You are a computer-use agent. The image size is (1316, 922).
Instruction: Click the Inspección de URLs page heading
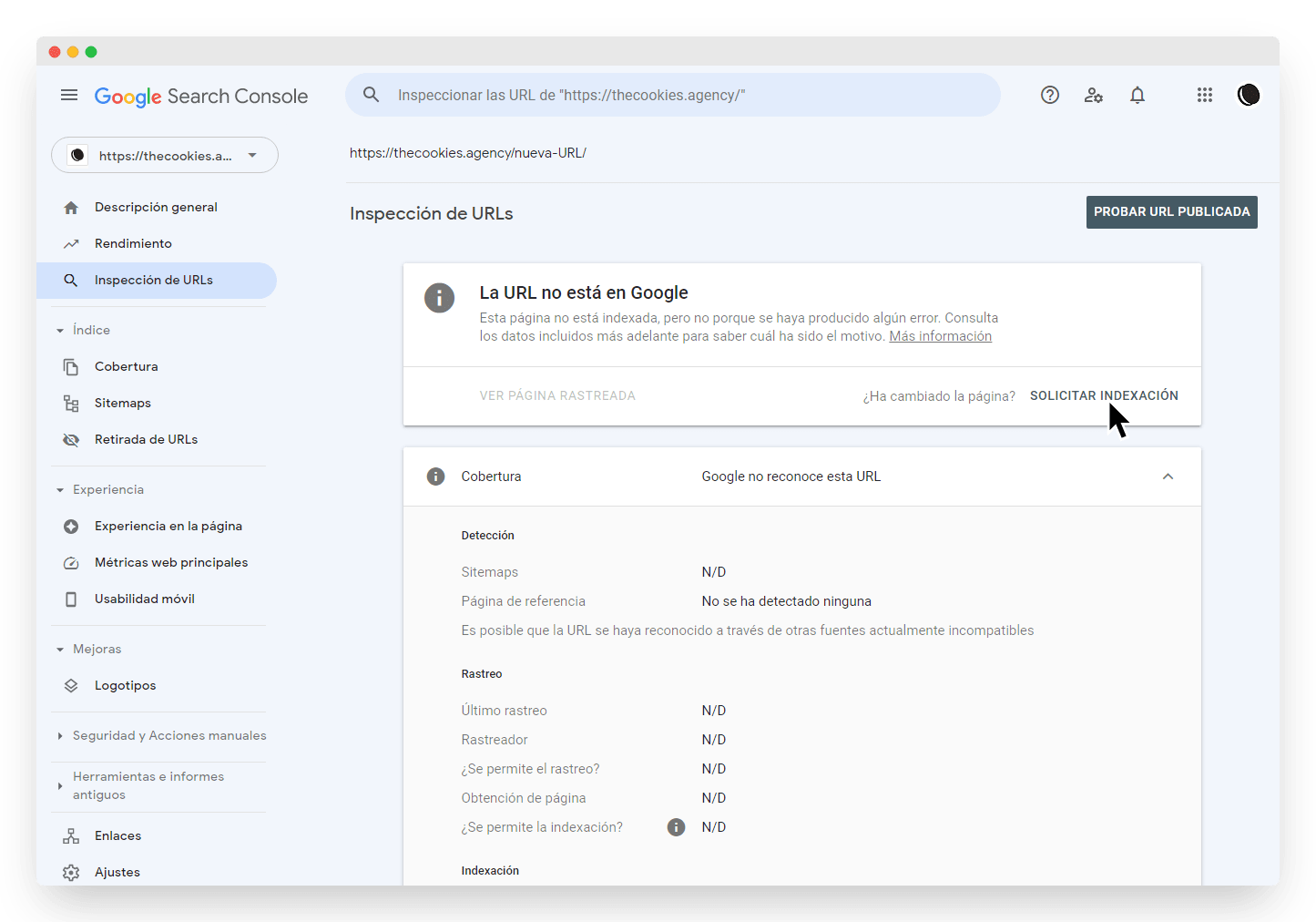click(432, 213)
